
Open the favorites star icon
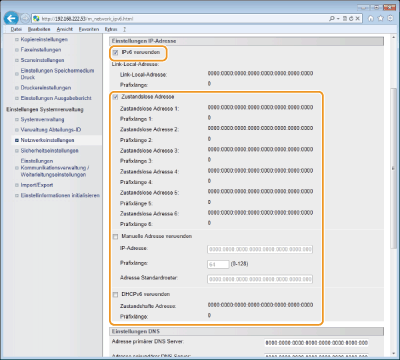pos(381,19)
